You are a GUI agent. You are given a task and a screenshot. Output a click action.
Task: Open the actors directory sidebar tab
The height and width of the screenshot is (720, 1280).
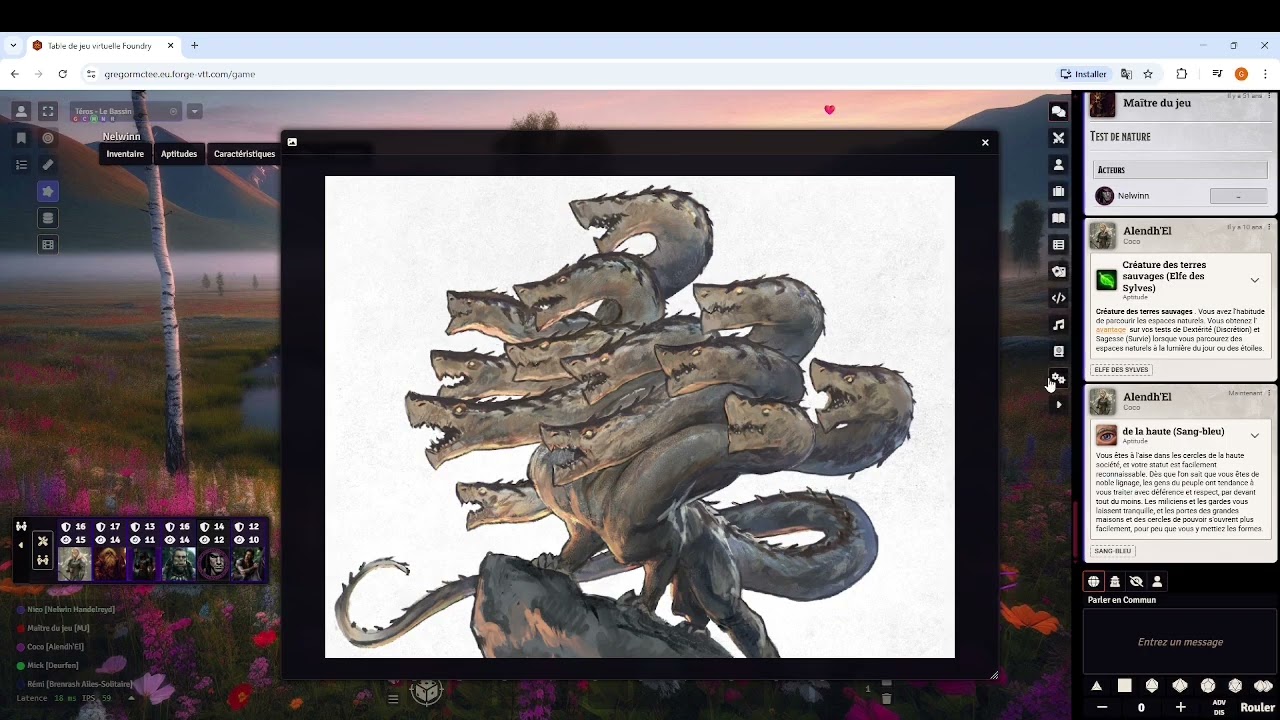1058,165
